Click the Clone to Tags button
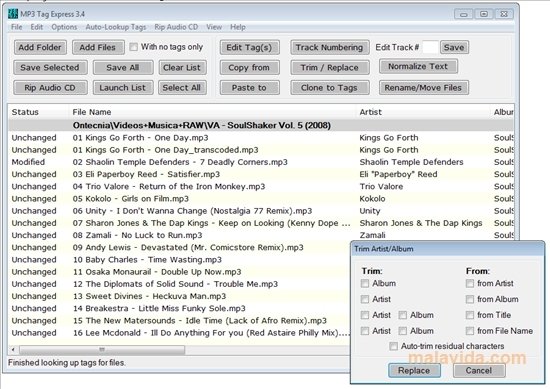This screenshot has width=550, height=389. coord(329,88)
